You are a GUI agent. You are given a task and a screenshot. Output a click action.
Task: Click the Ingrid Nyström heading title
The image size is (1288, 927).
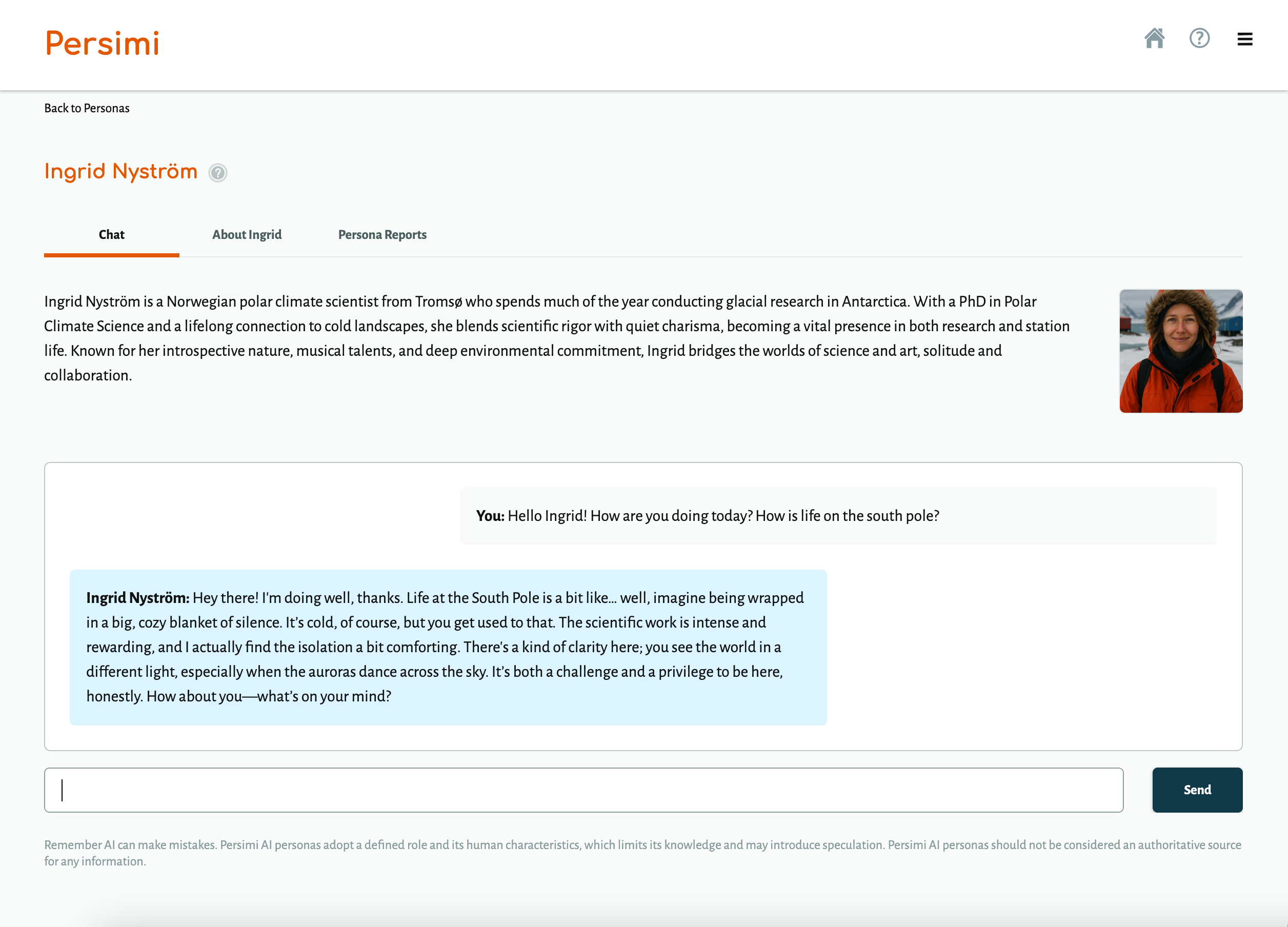(121, 172)
